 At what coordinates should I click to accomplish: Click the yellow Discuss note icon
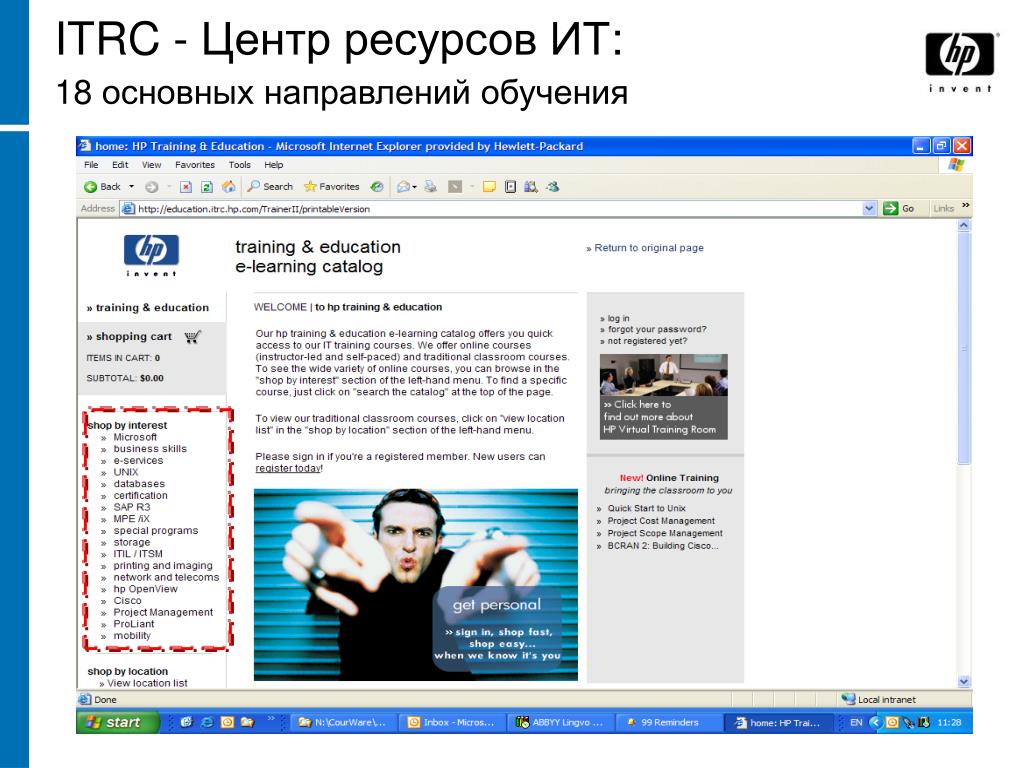[x=488, y=187]
